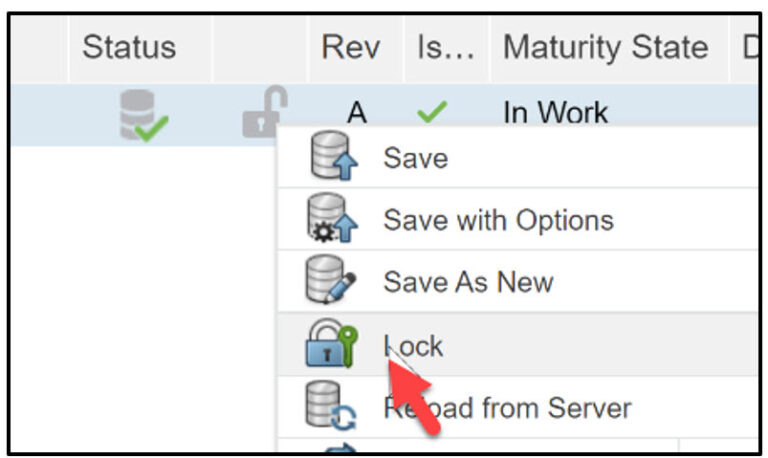
Task: Click the Status column header
Action: pos(129,48)
